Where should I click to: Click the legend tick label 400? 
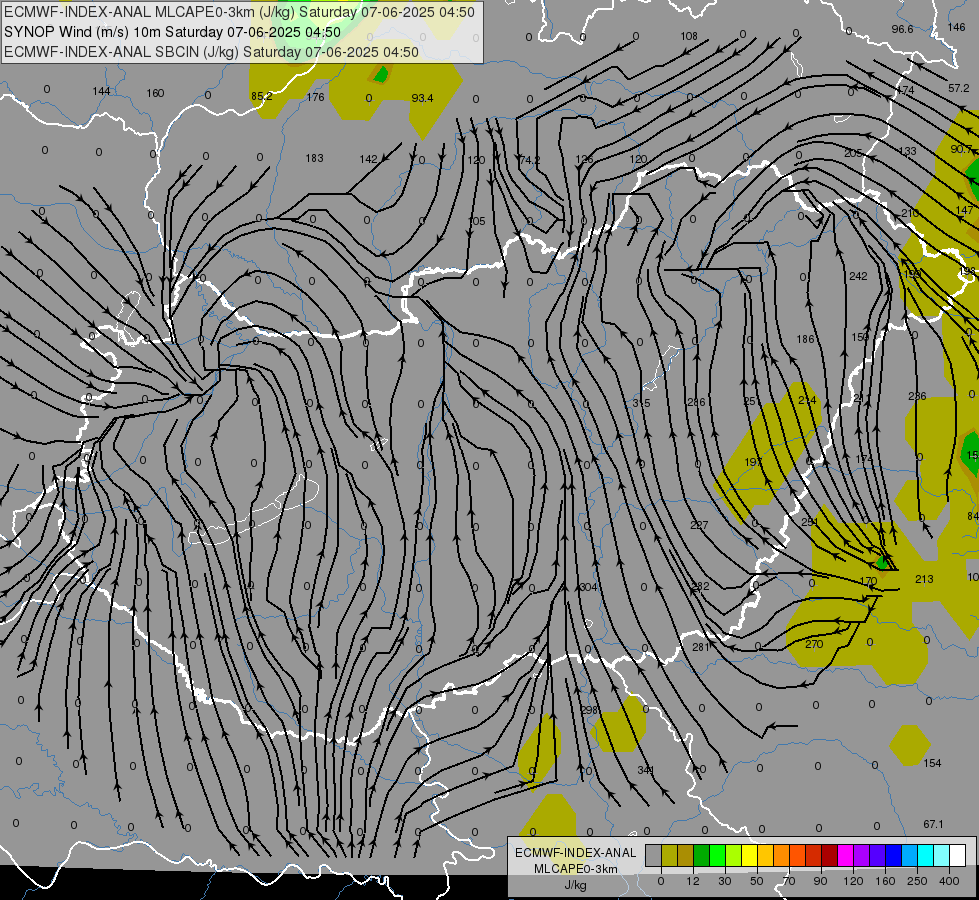pyautogui.click(x=949, y=881)
